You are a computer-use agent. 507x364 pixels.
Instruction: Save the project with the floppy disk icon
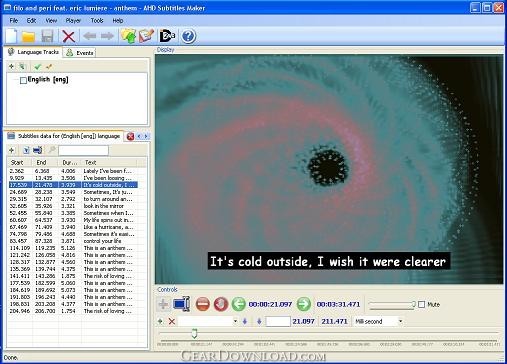coord(47,36)
